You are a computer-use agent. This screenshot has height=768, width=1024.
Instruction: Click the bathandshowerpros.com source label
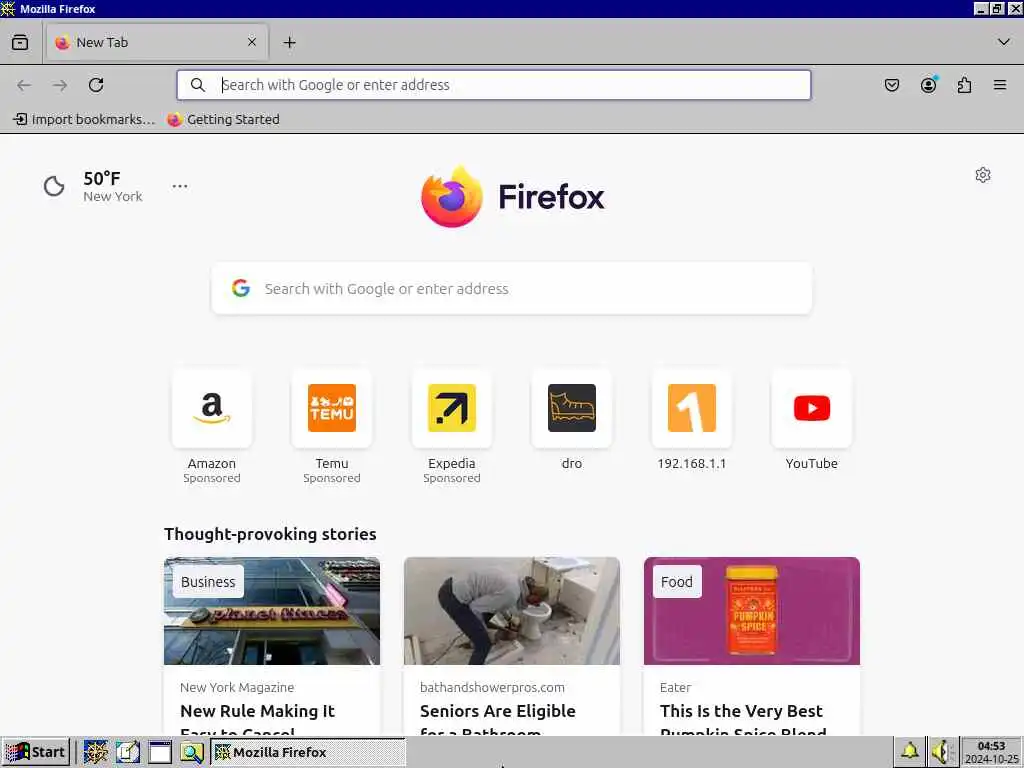tap(492, 687)
